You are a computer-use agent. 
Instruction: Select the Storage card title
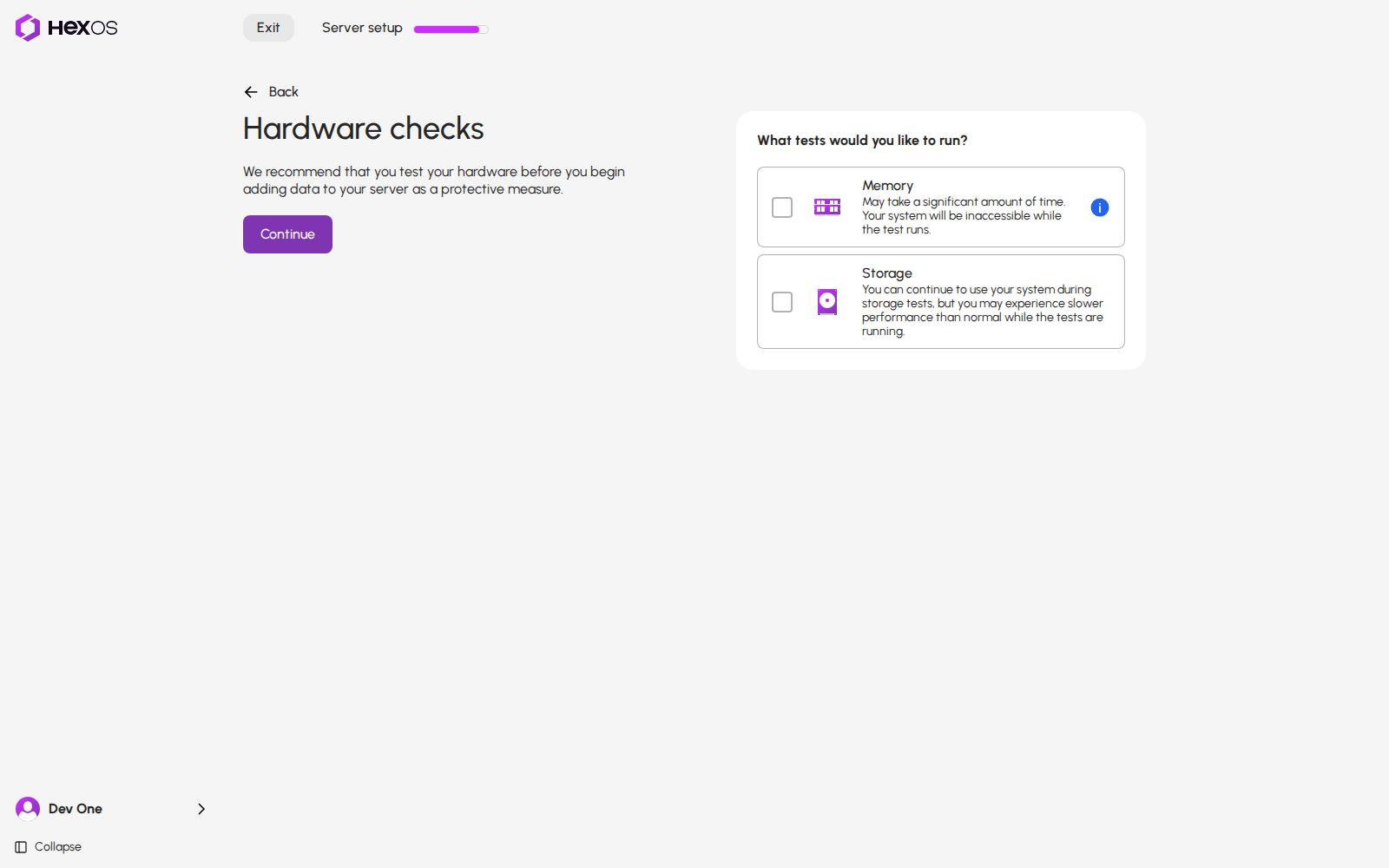click(886, 273)
